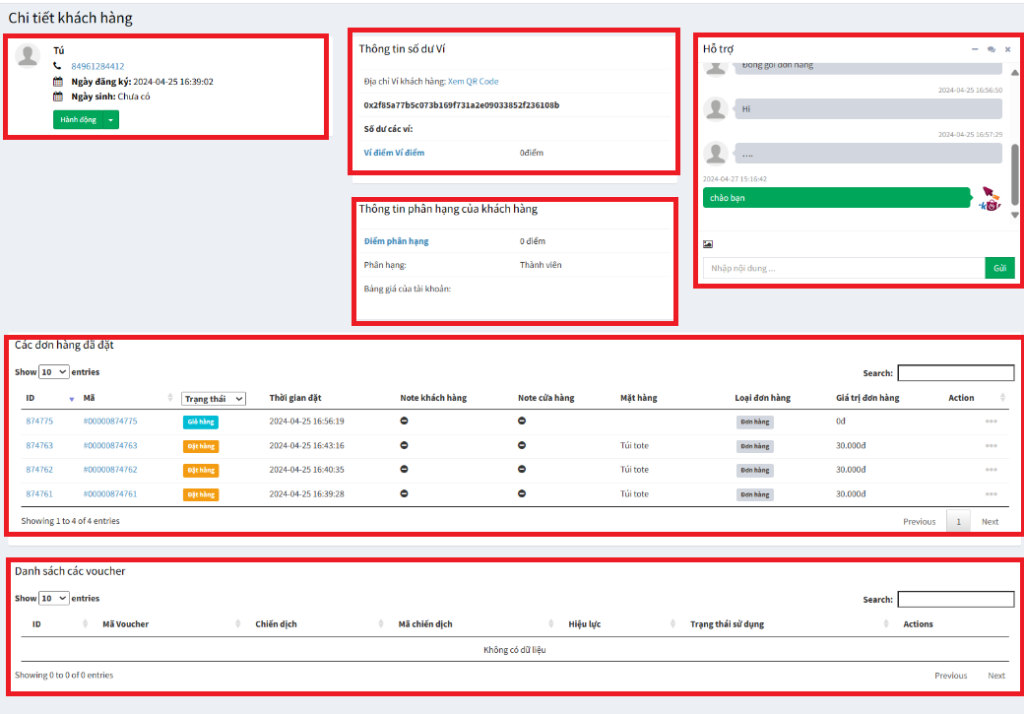1024x714 pixels.
Task: Click the shop note icon for order 874762
Action: tap(522, 470)
